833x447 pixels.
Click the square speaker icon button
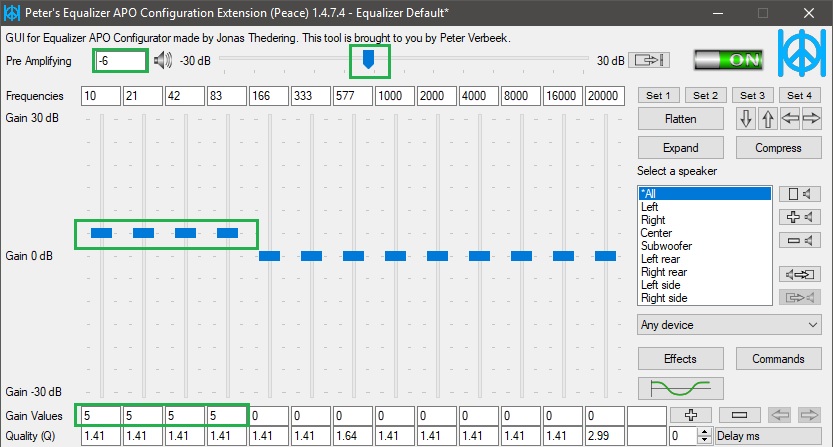pyautogui.click(x=800, y=194)
